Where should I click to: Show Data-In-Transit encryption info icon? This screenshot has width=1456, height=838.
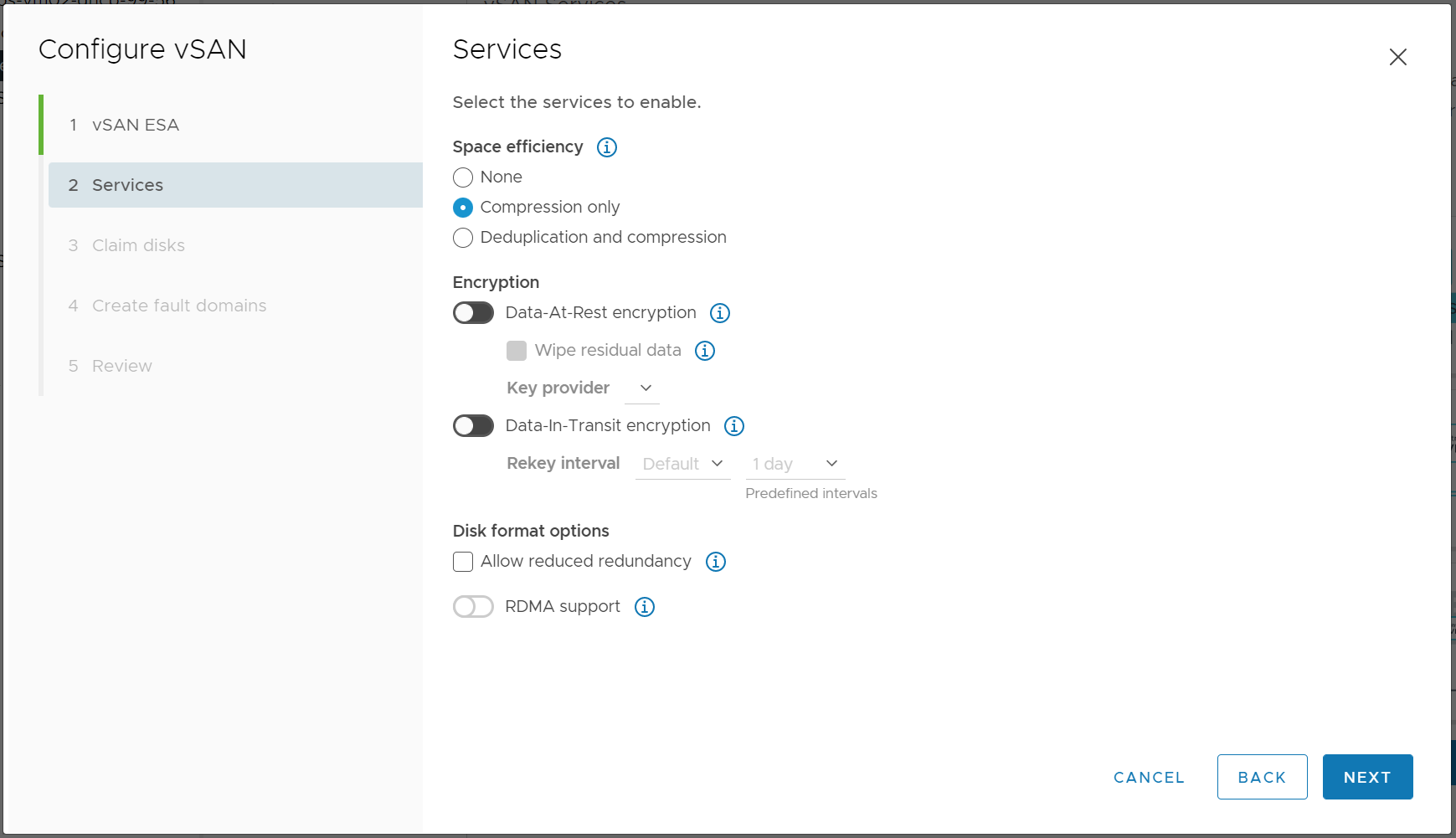734,426
